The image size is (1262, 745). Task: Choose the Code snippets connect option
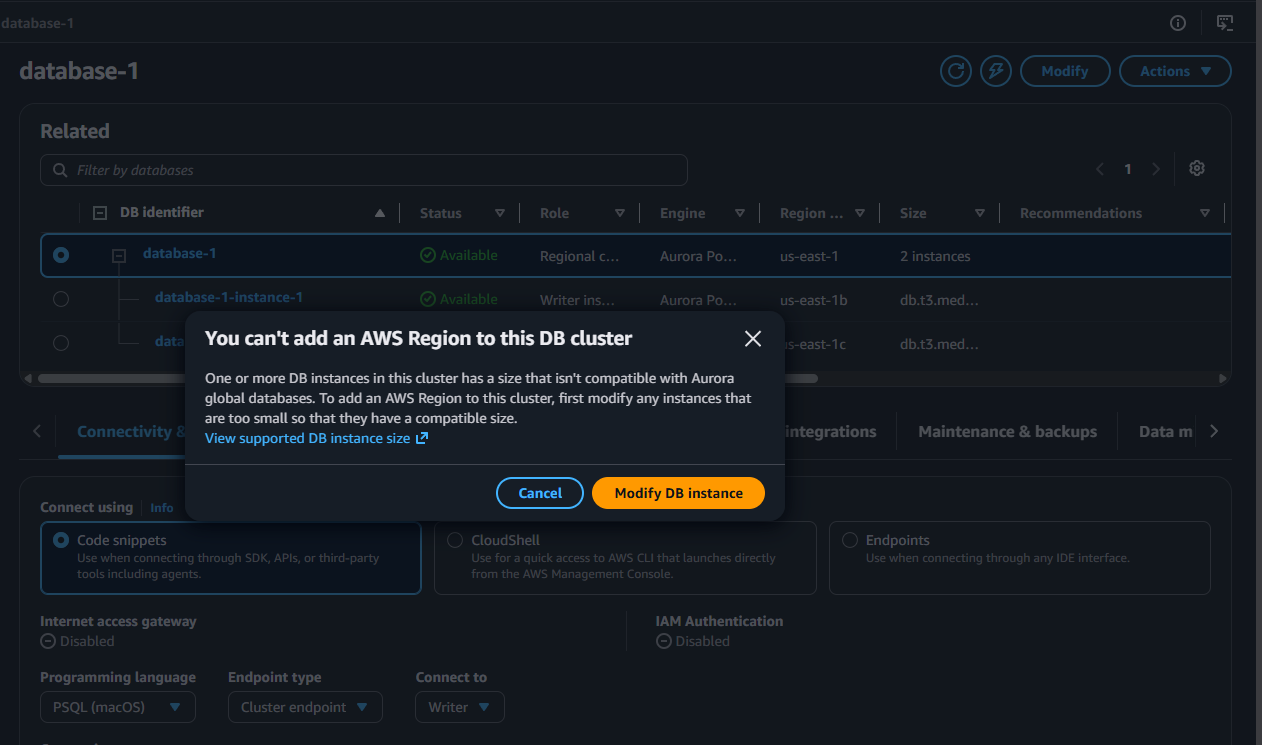(x=231, y=558)
